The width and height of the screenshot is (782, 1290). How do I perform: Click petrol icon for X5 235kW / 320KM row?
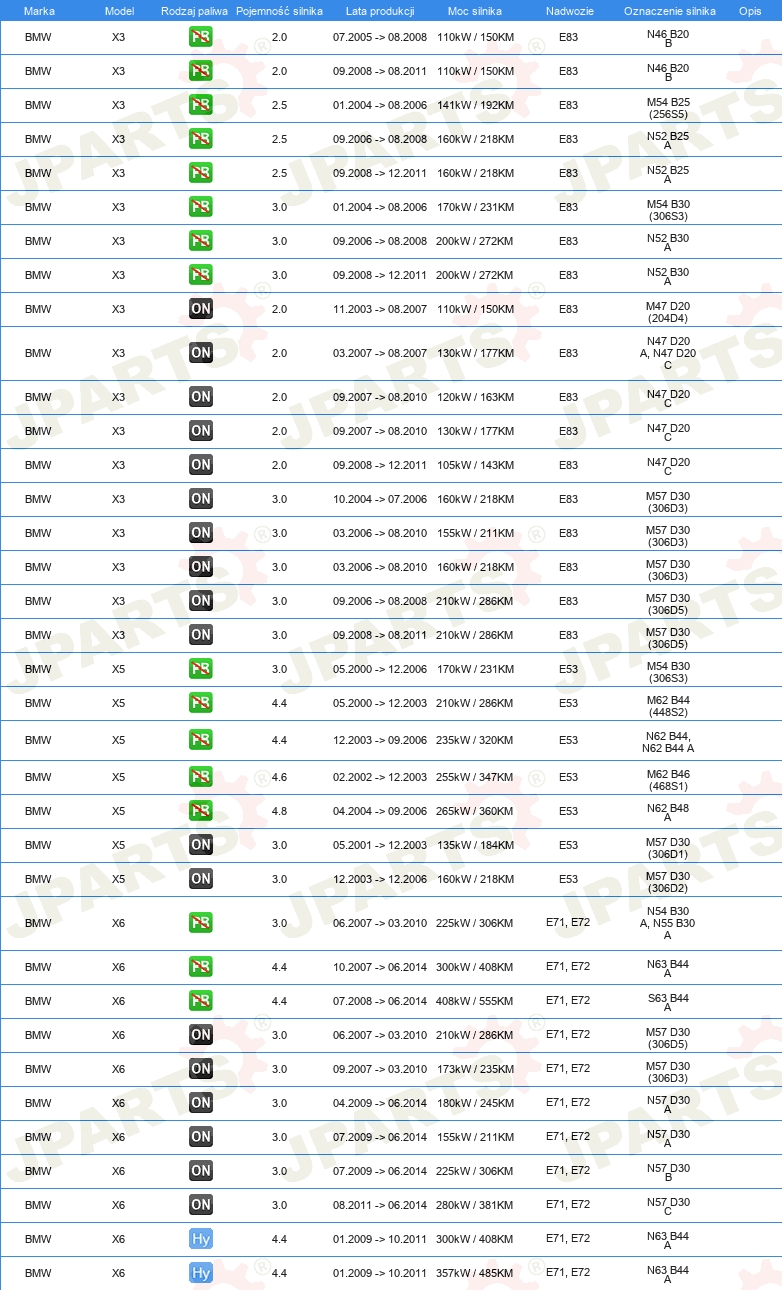[x=201, y=740]
